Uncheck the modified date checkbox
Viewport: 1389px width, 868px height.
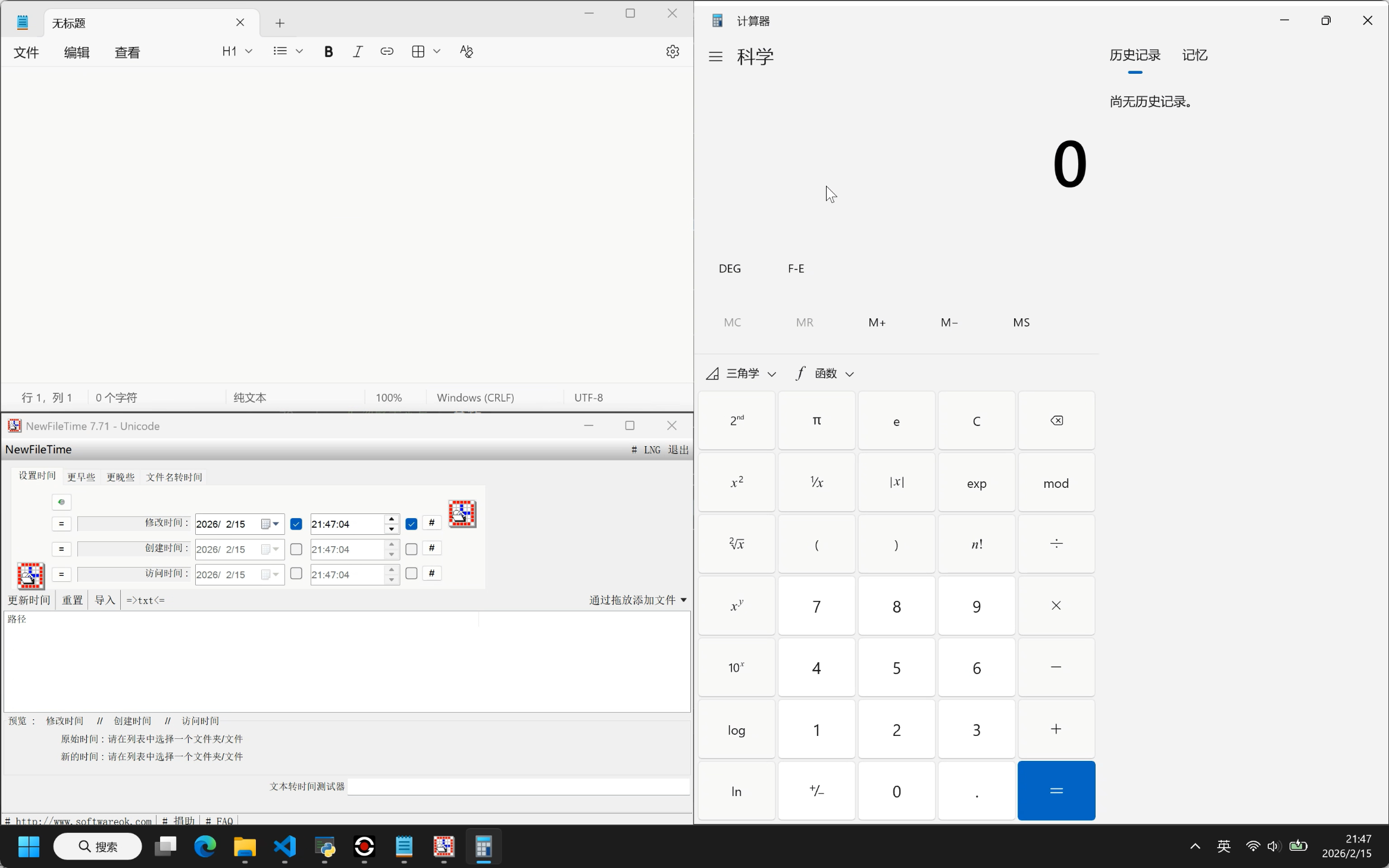tap(296, 524)
